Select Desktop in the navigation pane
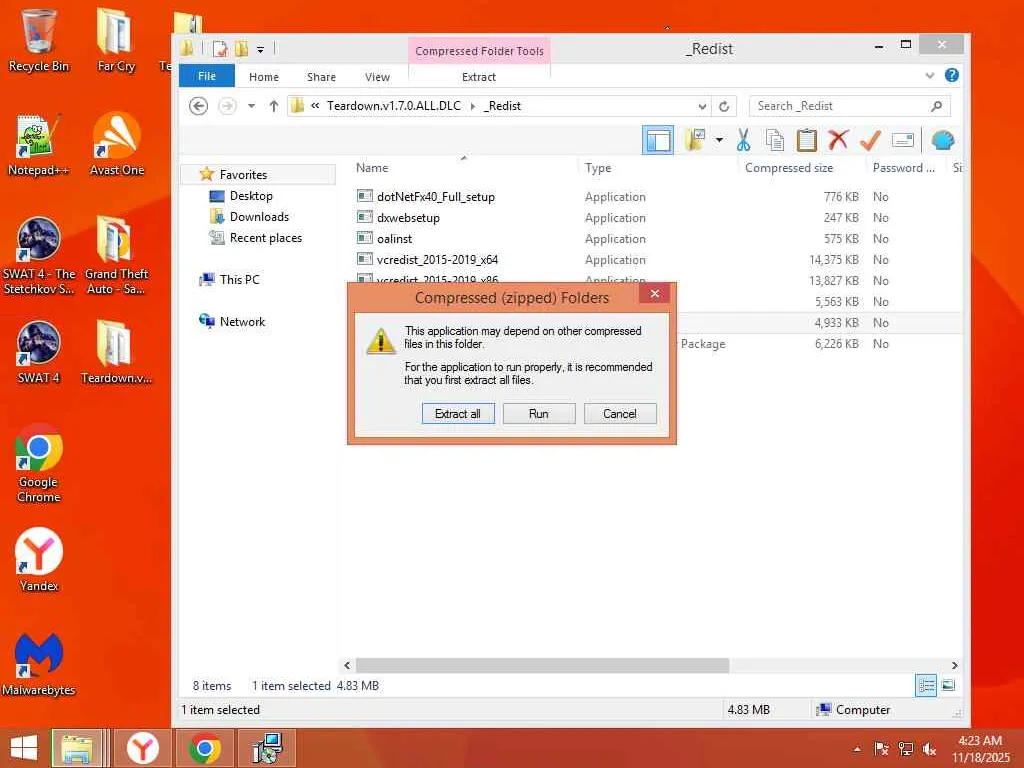1024x768 pixels. point(251,196)
